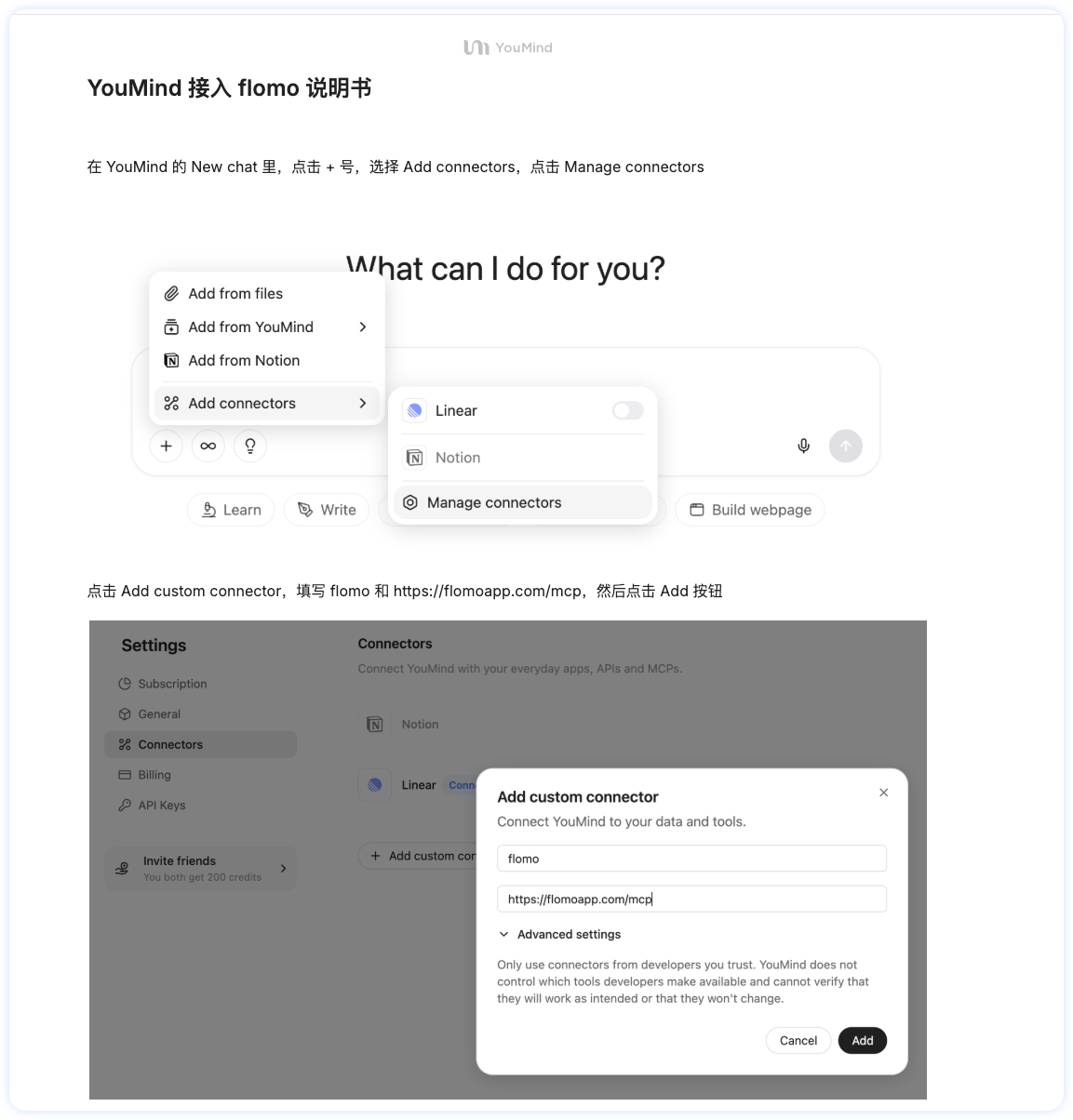Click the send arrow button

pyautogui.click(x=846, y=446)
